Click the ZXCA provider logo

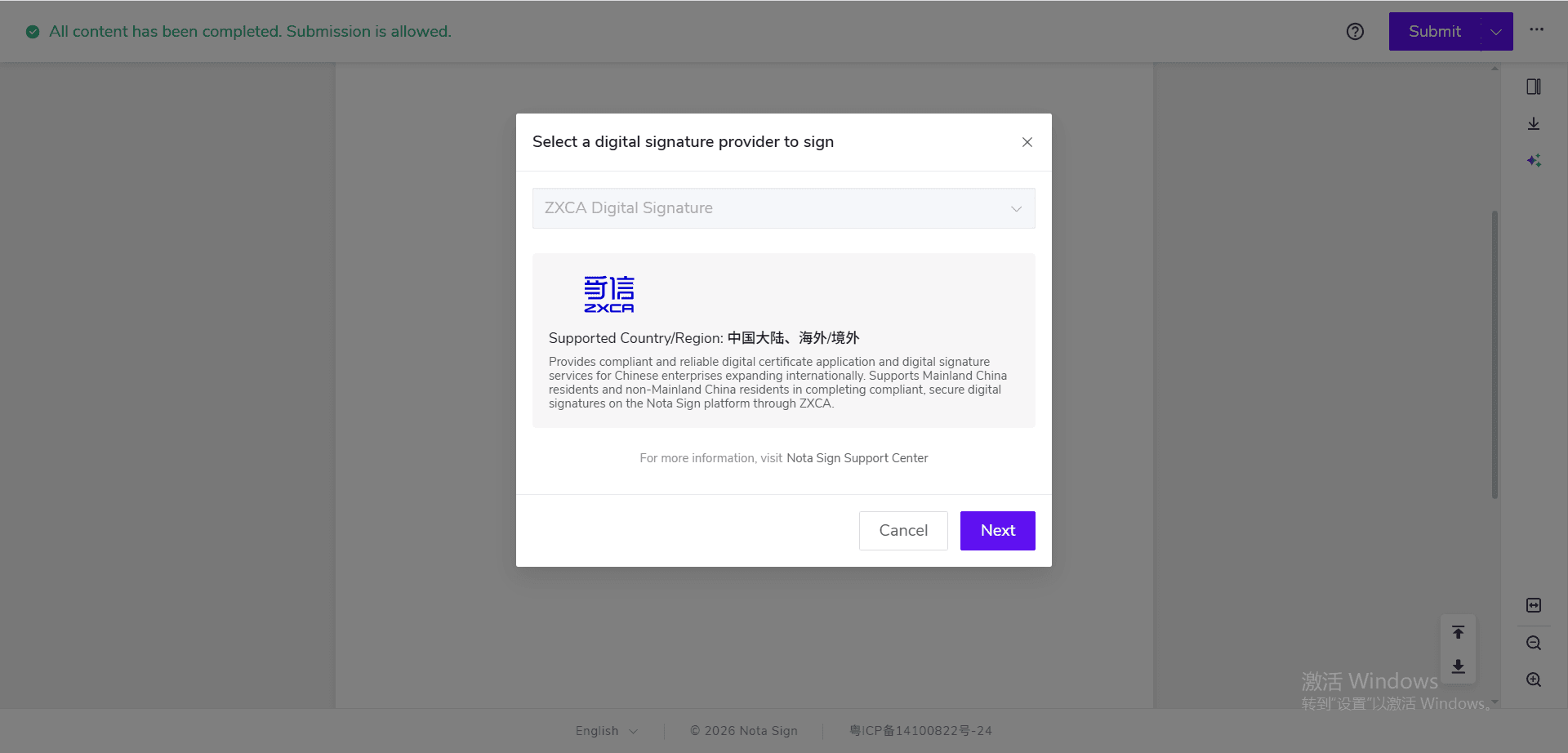[609, 294]
